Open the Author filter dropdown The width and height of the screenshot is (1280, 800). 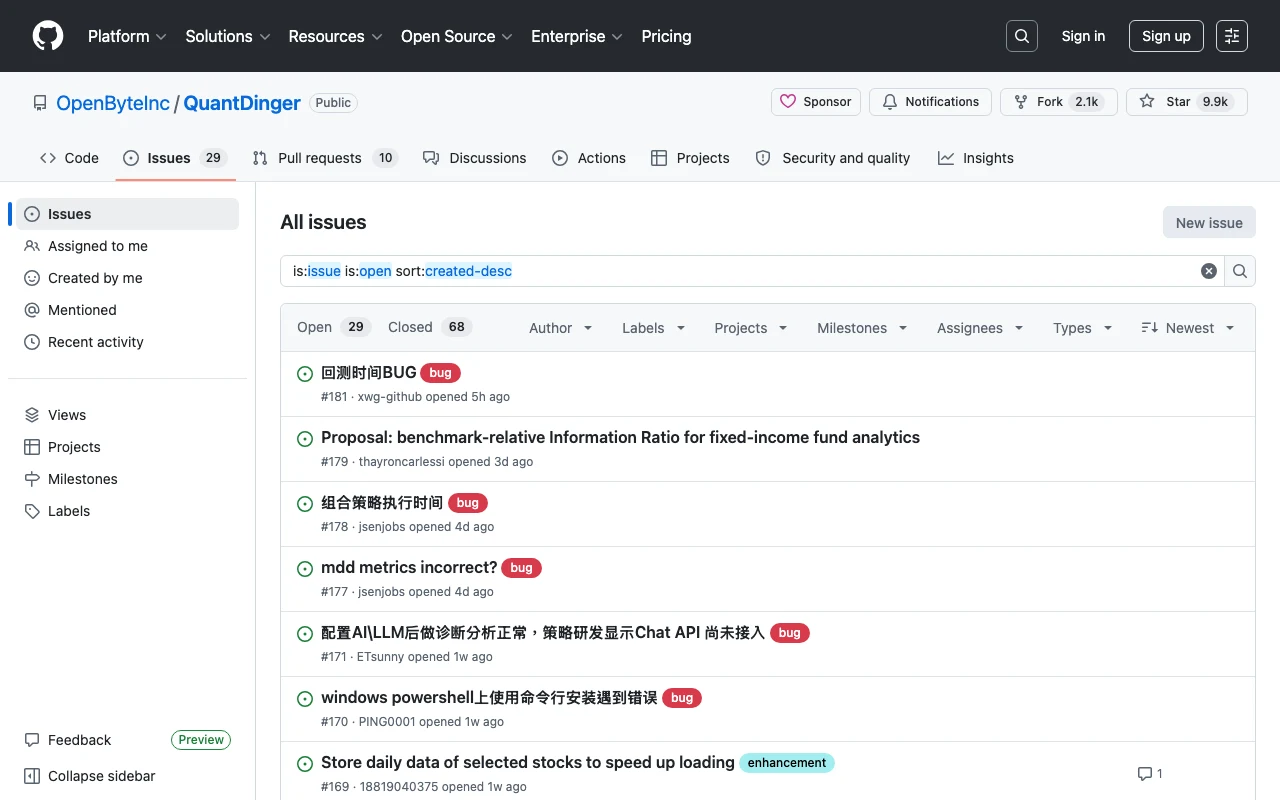561,328
